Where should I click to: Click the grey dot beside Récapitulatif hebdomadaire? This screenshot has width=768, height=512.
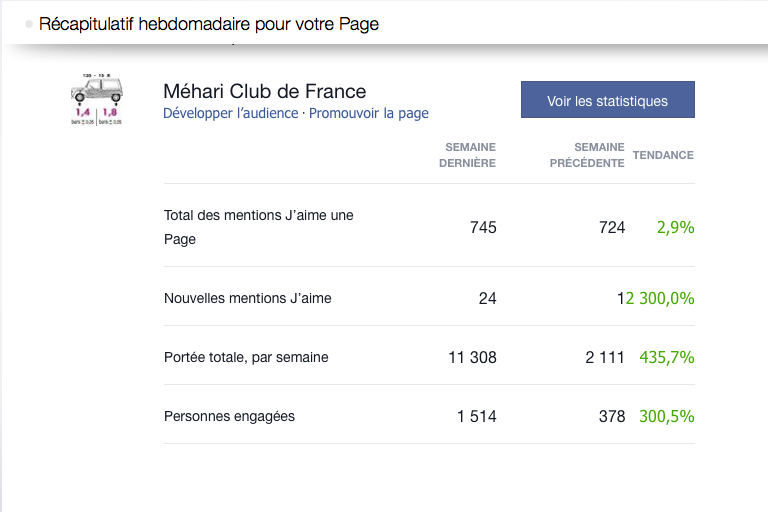pos(29,24)
